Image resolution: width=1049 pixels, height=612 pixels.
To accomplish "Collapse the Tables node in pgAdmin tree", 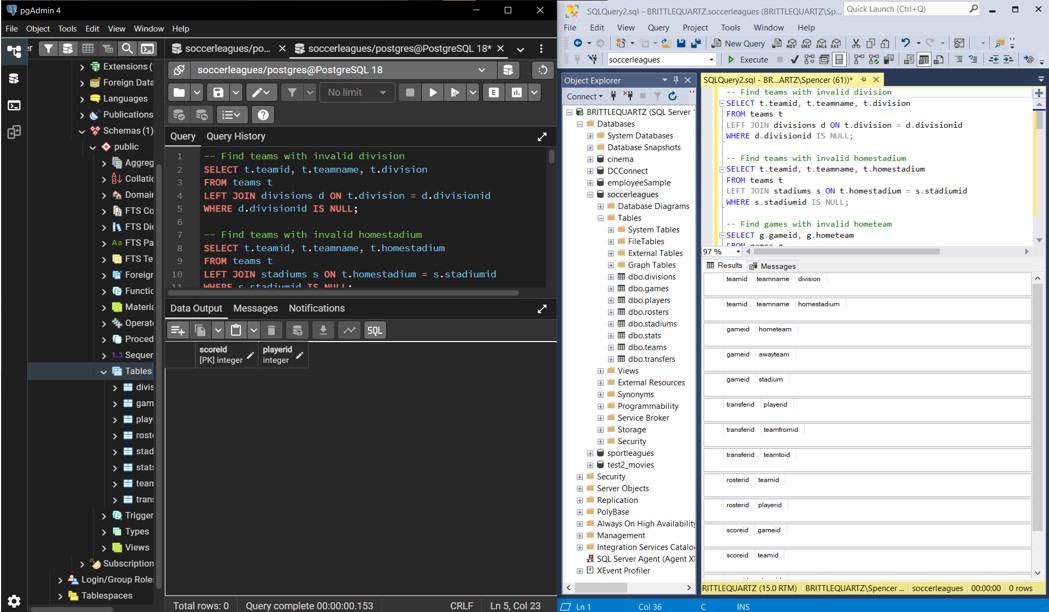I will click(x=104, y=371).
